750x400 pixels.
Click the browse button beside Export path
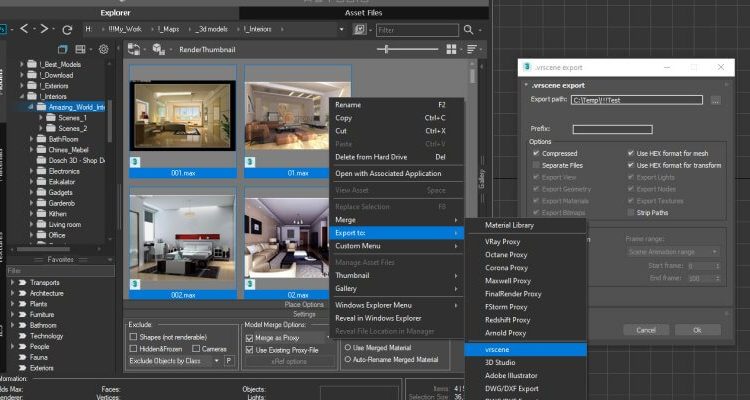tap(714, 101)
